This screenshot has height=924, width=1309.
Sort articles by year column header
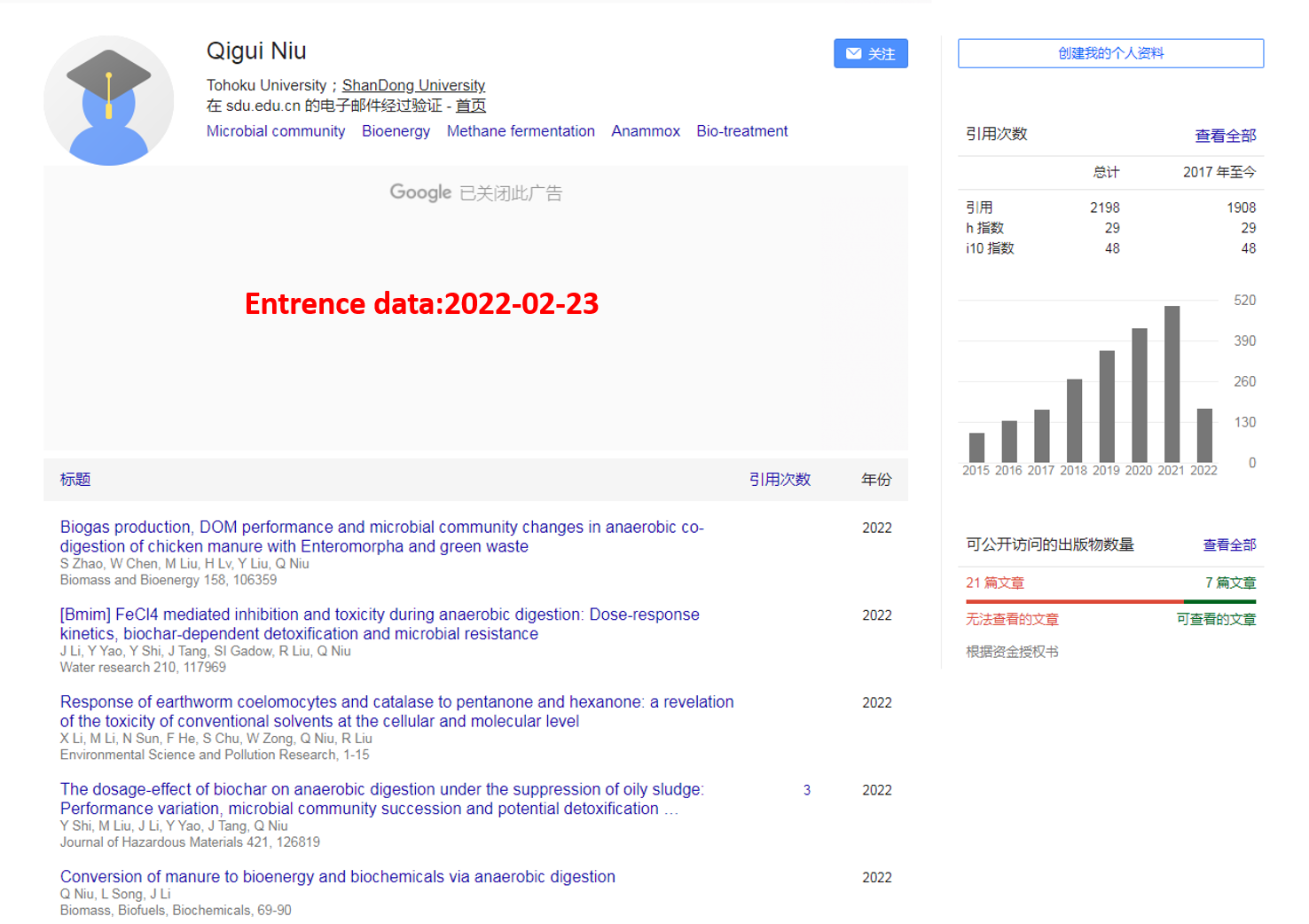875,479
